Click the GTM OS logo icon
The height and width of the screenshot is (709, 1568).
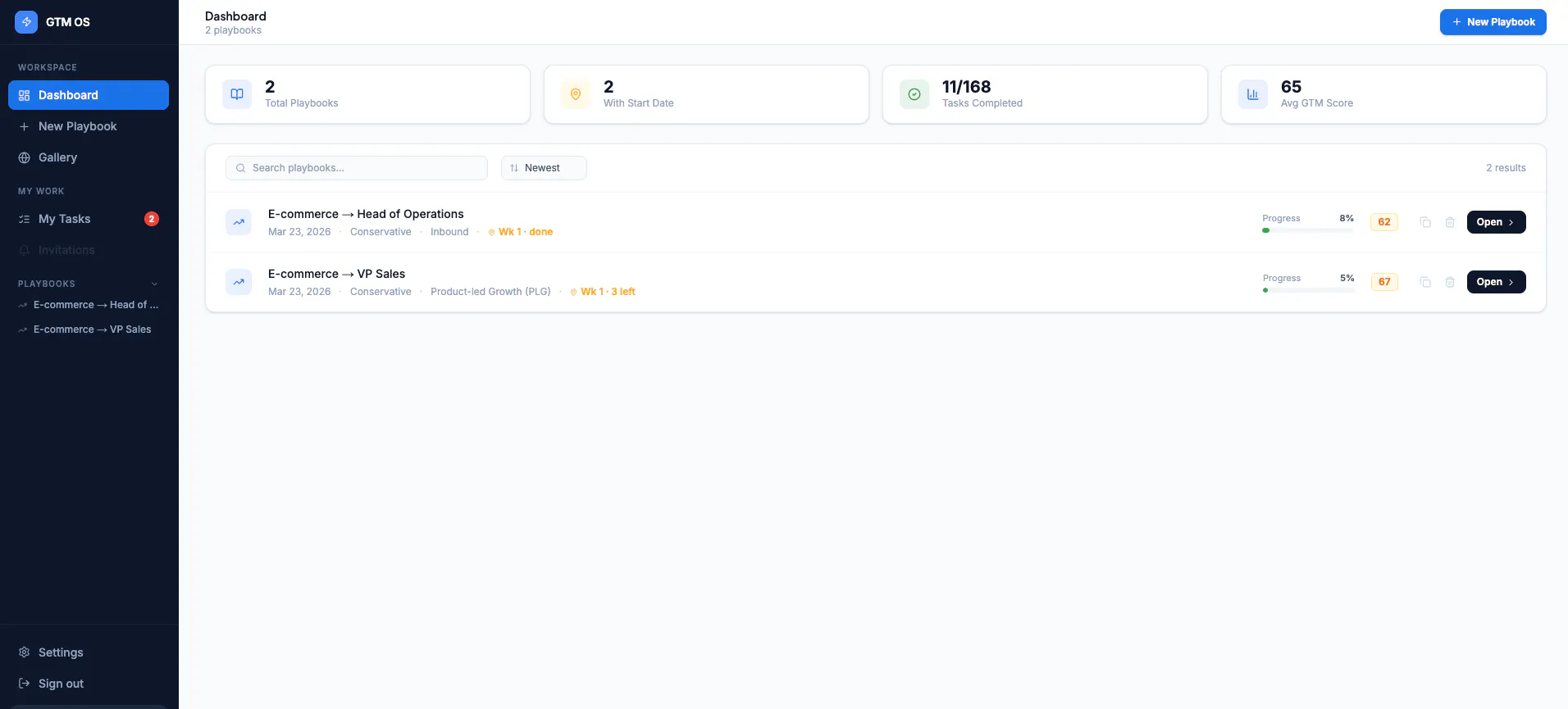point(26,22)
